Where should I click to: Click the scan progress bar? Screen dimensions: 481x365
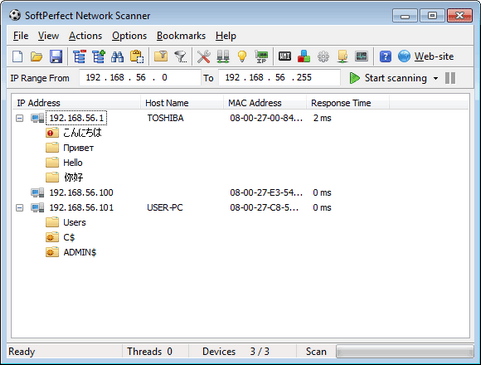coord(405,351)
